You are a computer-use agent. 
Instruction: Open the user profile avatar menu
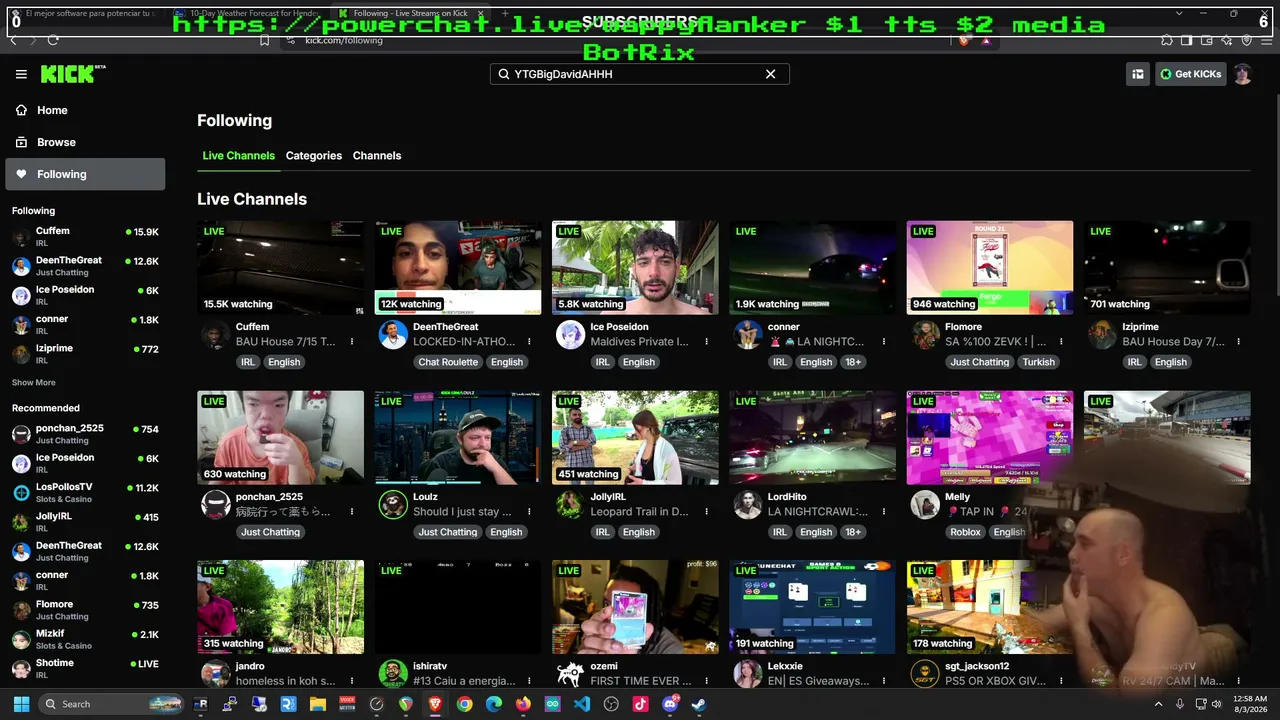[1243, 74]
